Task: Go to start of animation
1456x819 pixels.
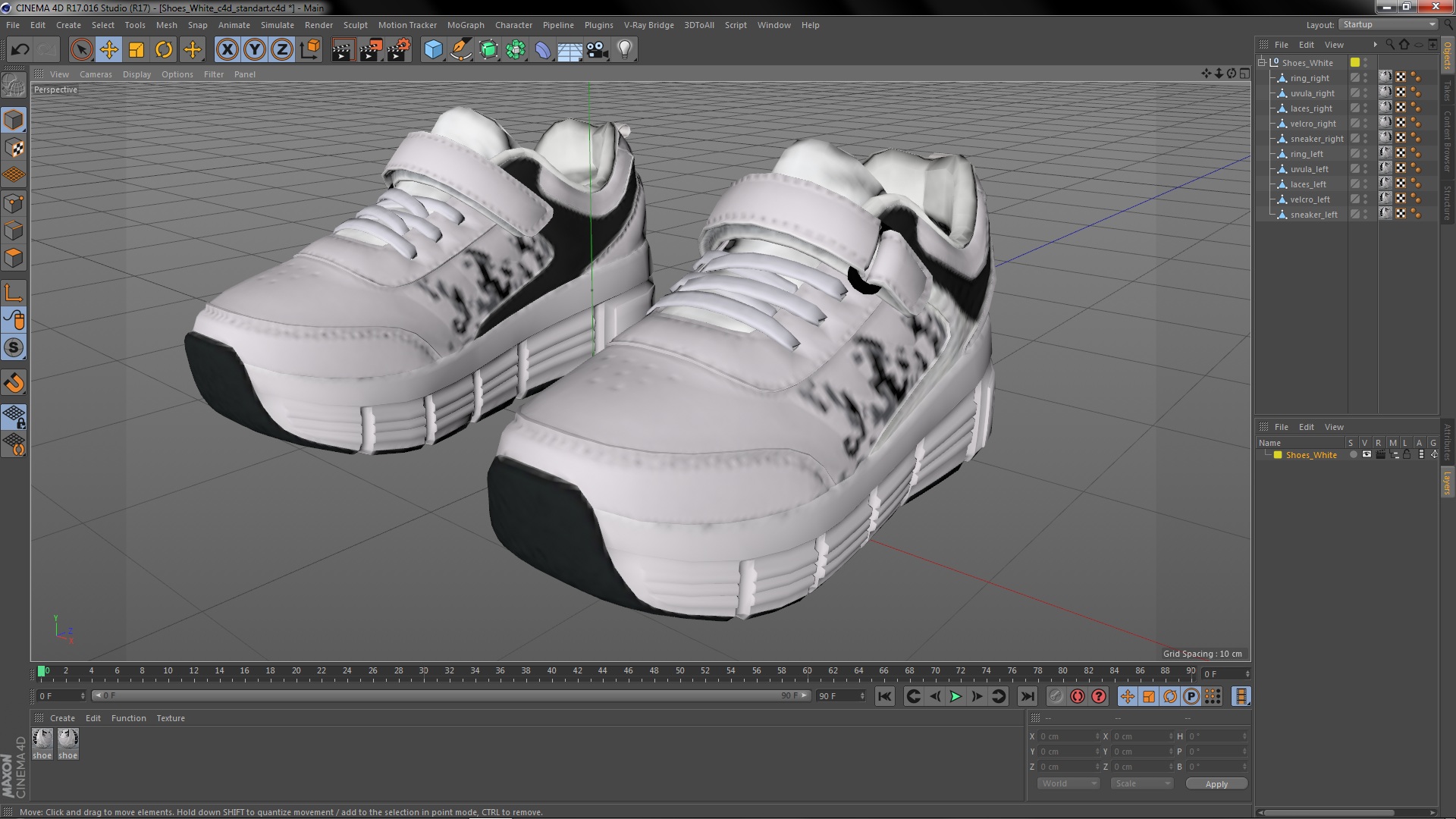Action: point(884,696)
